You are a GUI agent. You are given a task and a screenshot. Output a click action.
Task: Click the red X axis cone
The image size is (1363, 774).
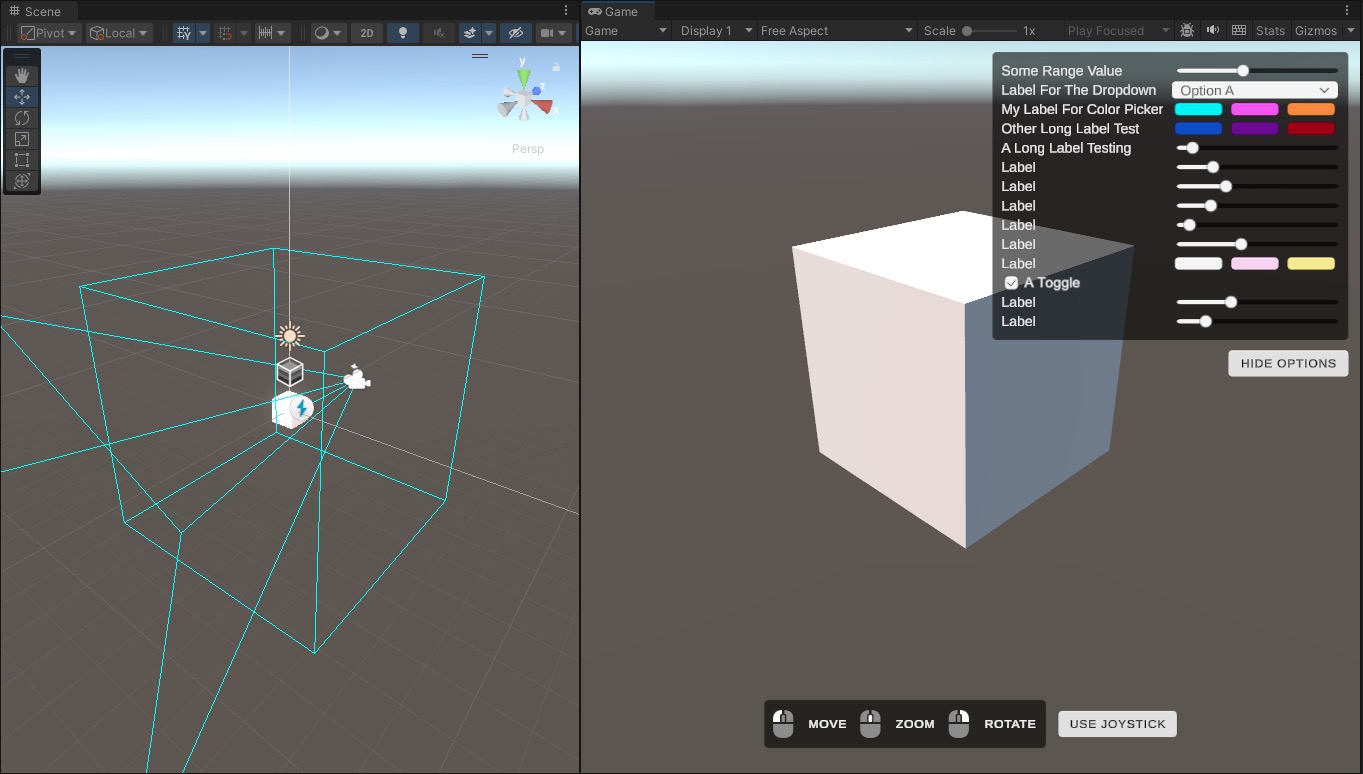541,106
